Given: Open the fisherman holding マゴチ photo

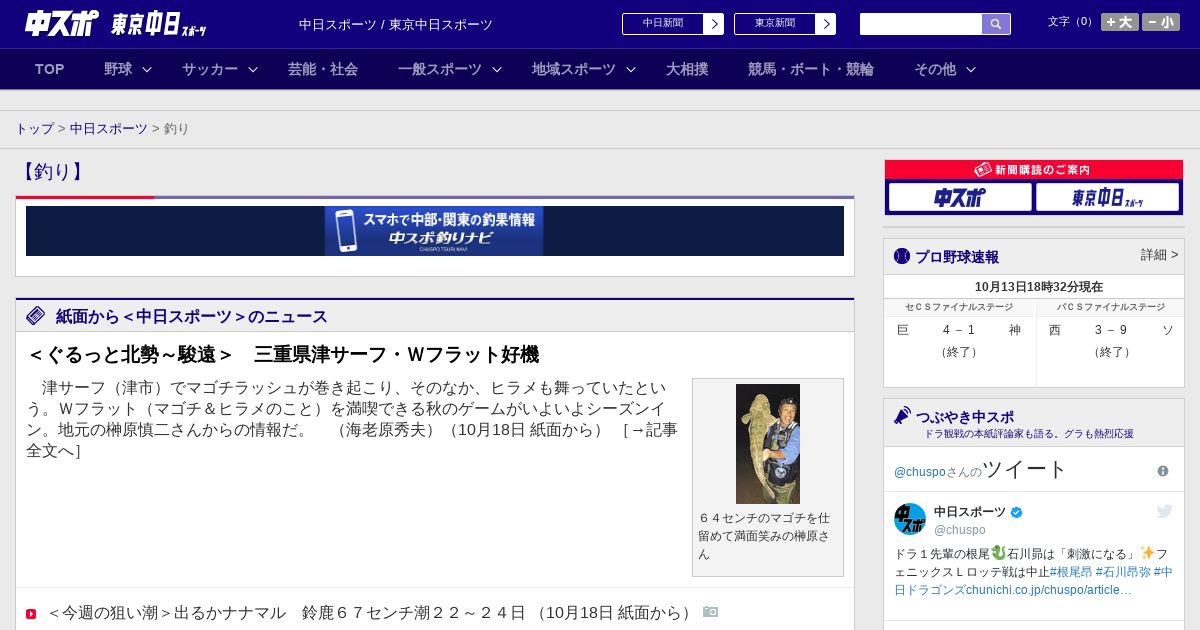Looking at the screenshot, I should 768,444.
